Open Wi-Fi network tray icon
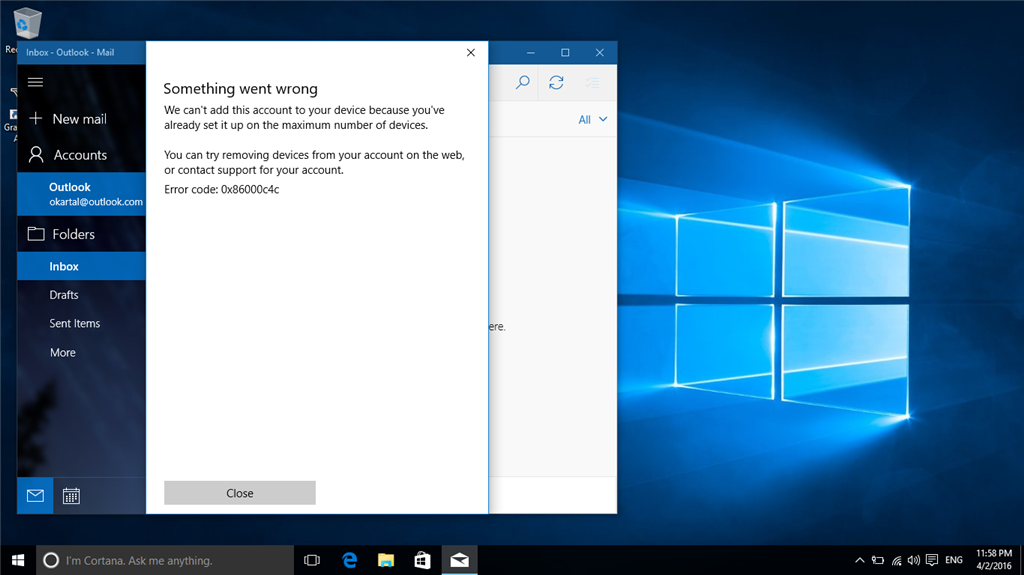The image size is (1024, 575). click(896, 560)
